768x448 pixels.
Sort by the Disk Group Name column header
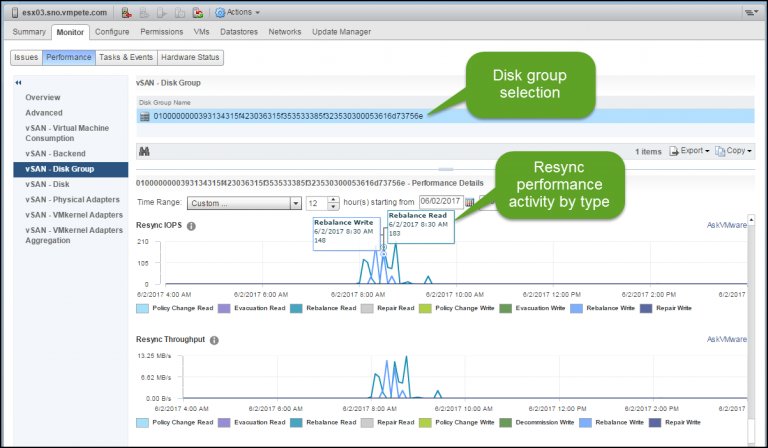pos(165,103)
